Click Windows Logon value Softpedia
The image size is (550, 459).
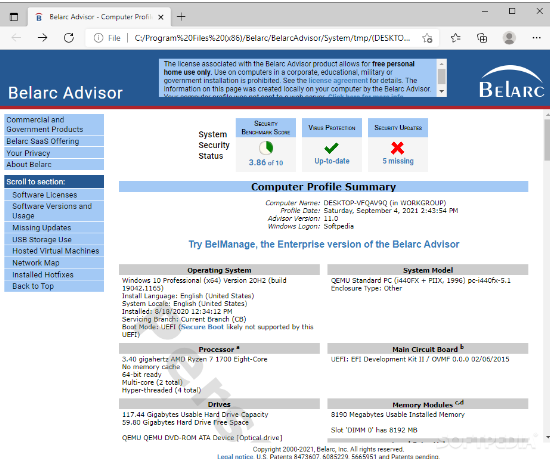(x=338, y=226)
